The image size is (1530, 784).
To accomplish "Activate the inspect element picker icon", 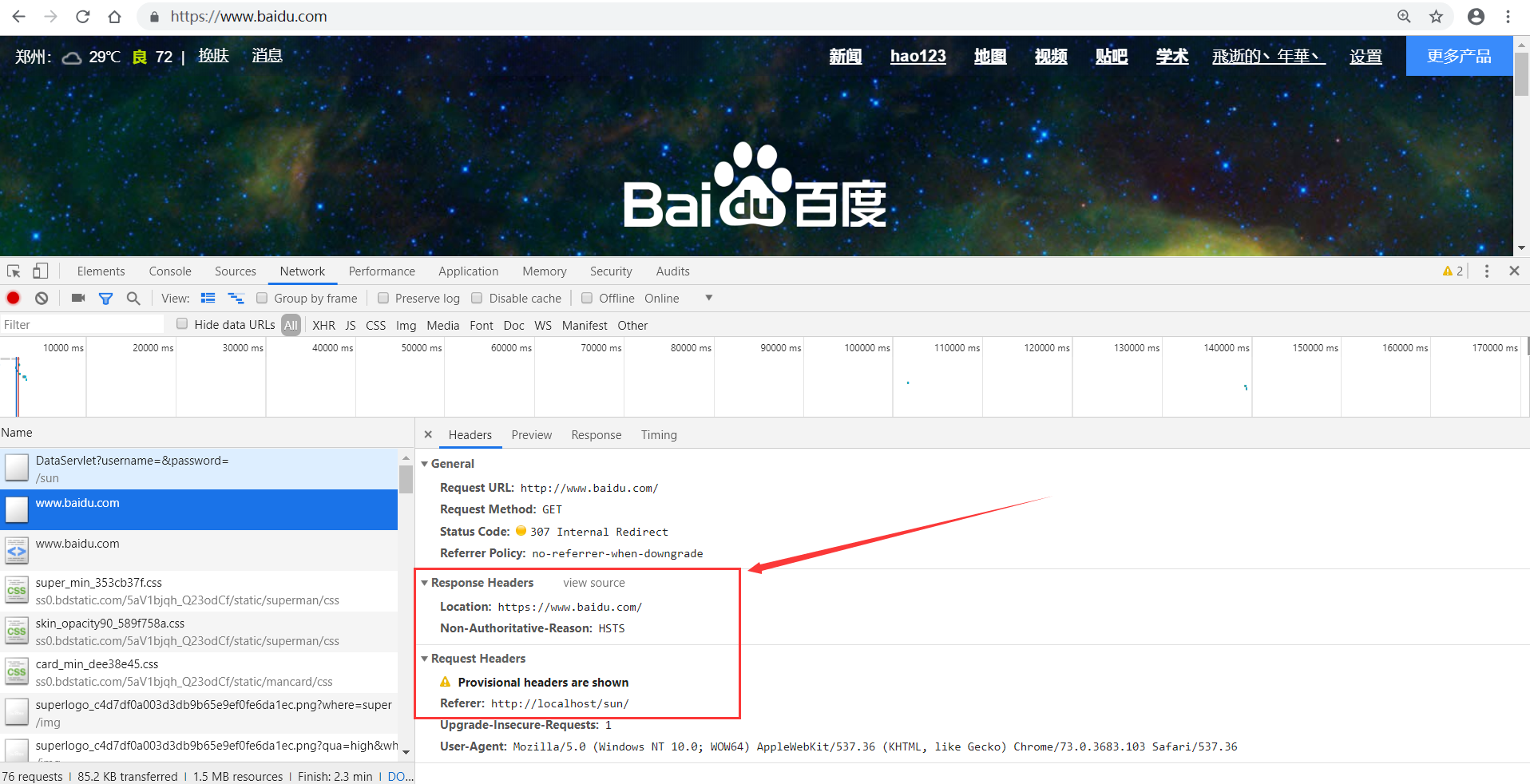I will 14,271.
